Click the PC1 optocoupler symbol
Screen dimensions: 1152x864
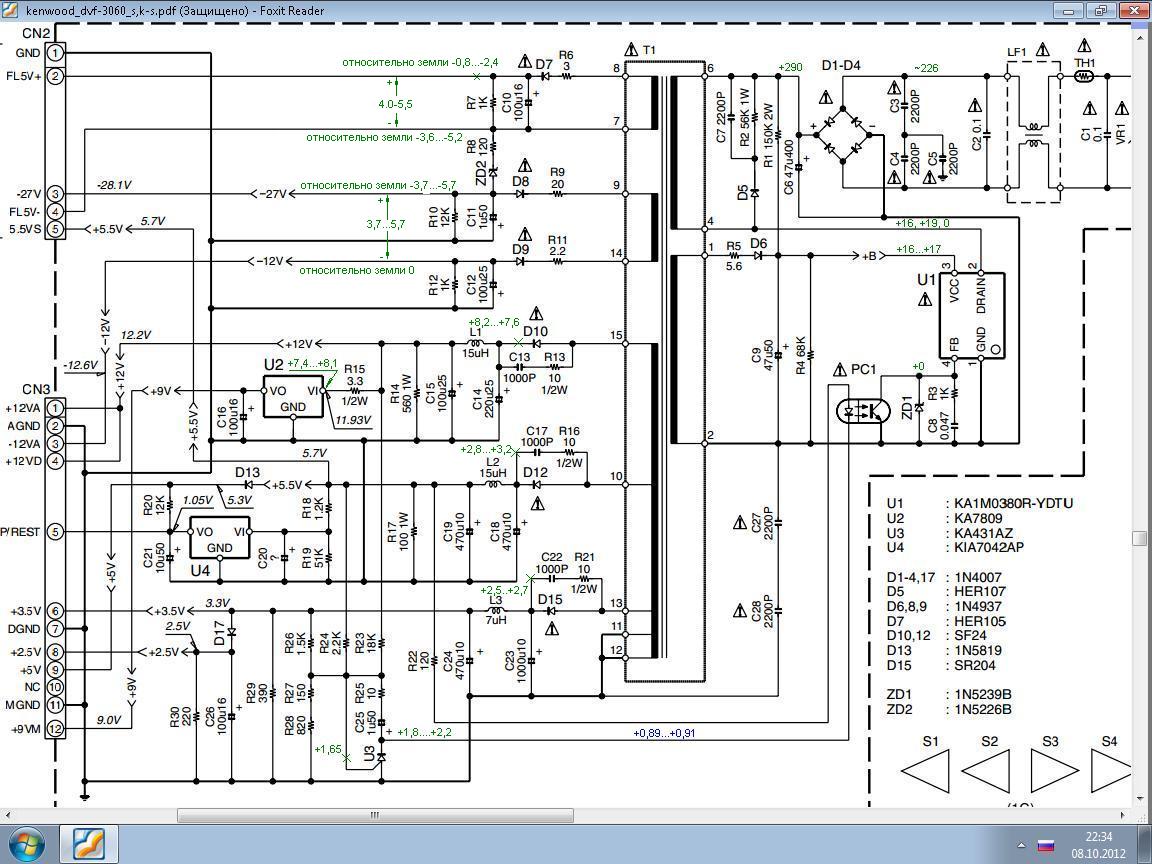(x=861, y=411)
